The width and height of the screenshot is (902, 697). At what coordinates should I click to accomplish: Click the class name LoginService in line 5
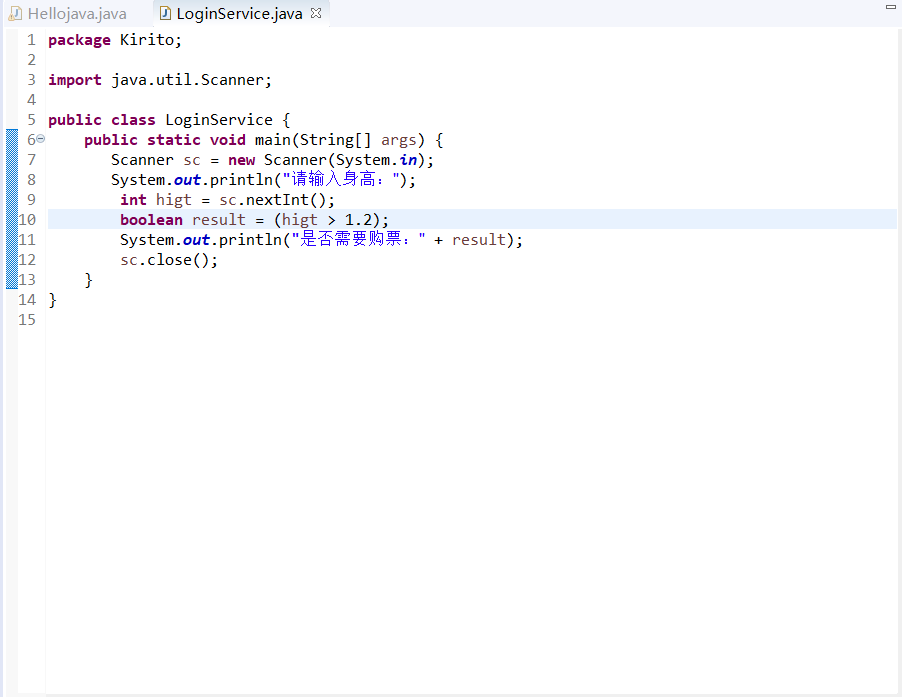[219, 120]
